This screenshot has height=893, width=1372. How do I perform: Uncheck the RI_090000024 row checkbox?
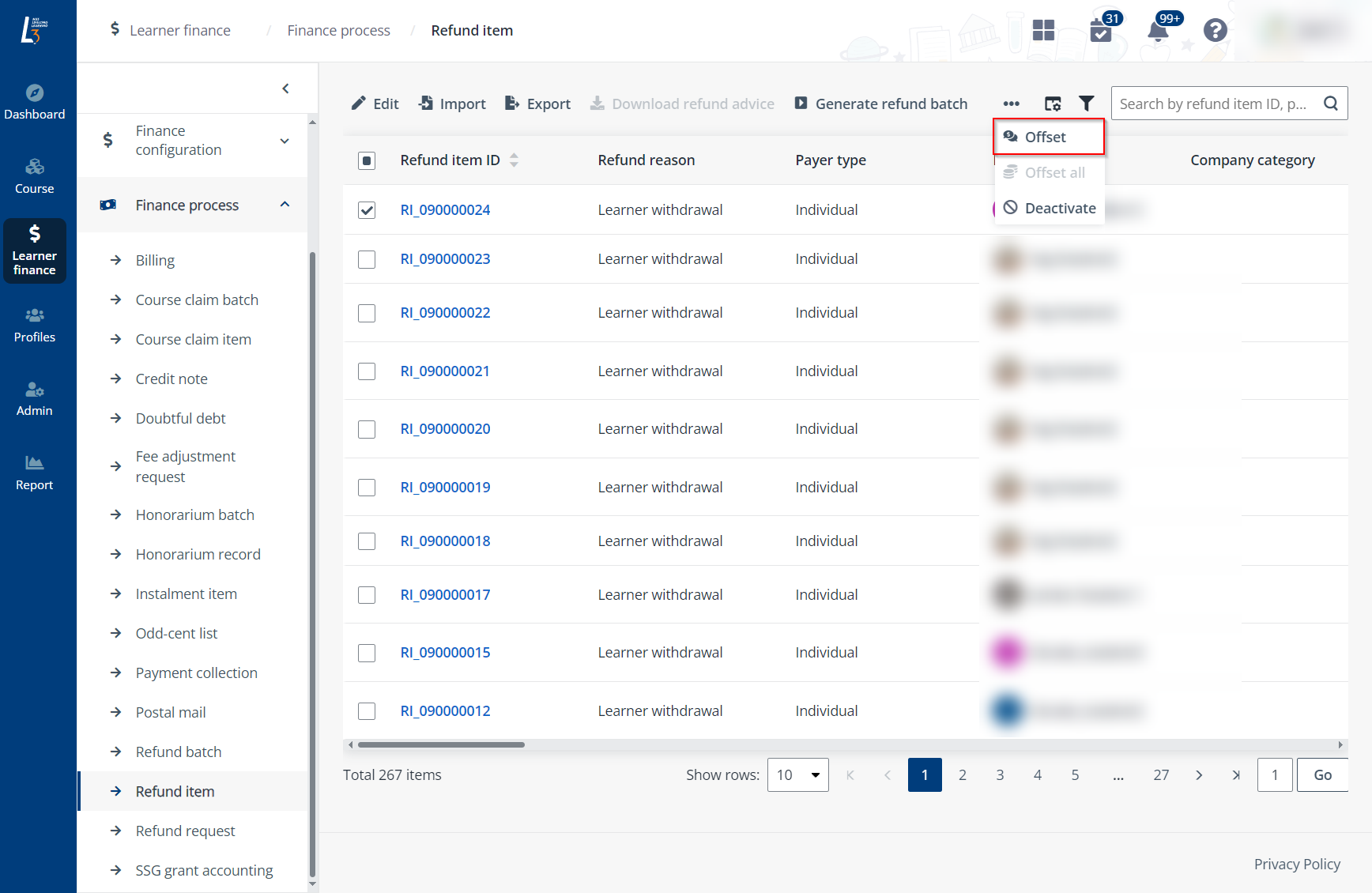click(x=367, y=210)
